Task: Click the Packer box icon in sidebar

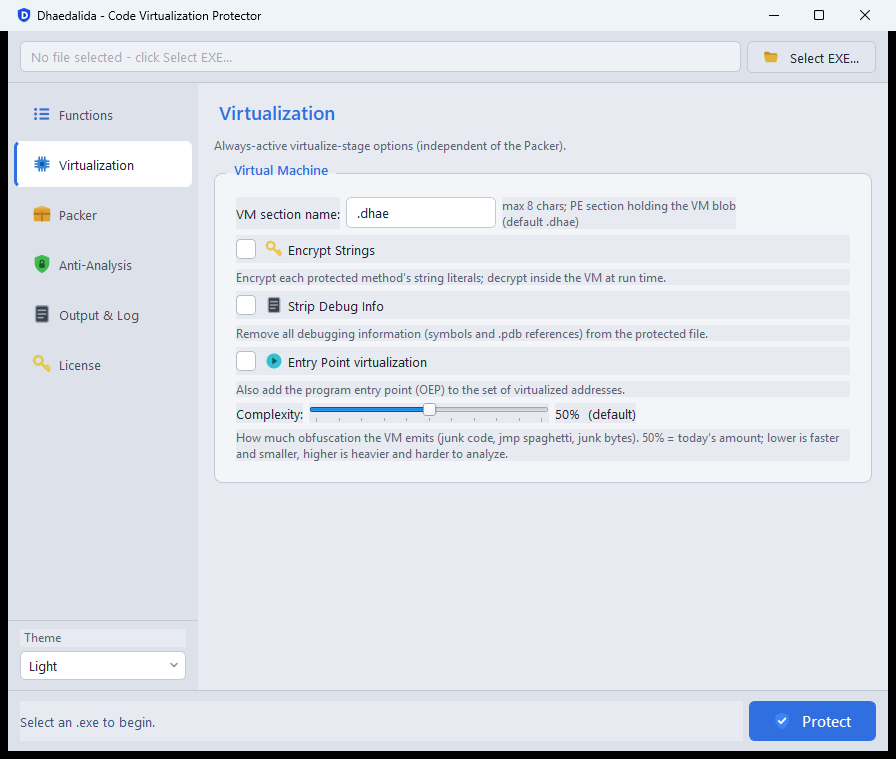Action: (x=42, y=214)
